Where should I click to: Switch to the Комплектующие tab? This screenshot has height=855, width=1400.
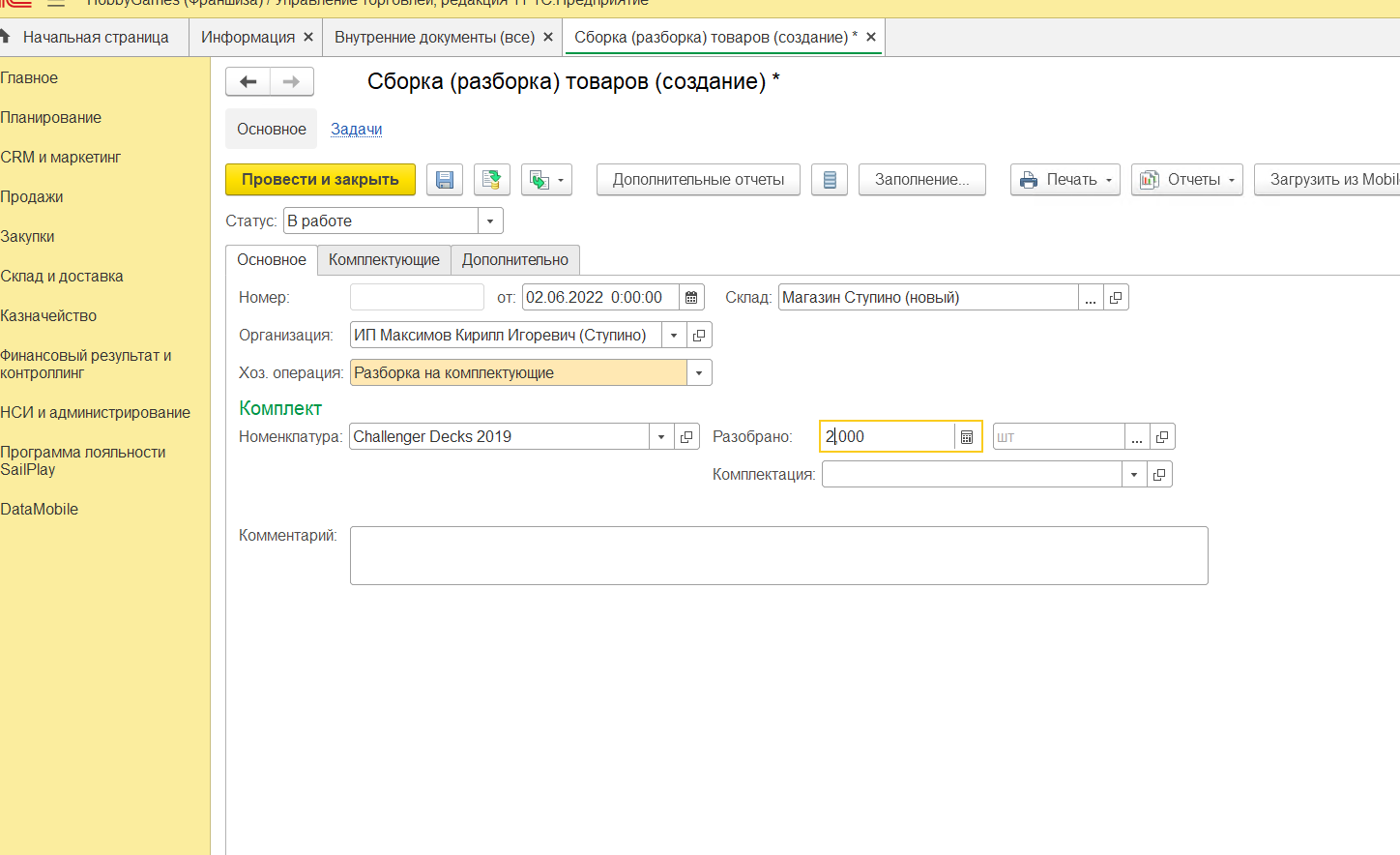click(x=384, y=260)
